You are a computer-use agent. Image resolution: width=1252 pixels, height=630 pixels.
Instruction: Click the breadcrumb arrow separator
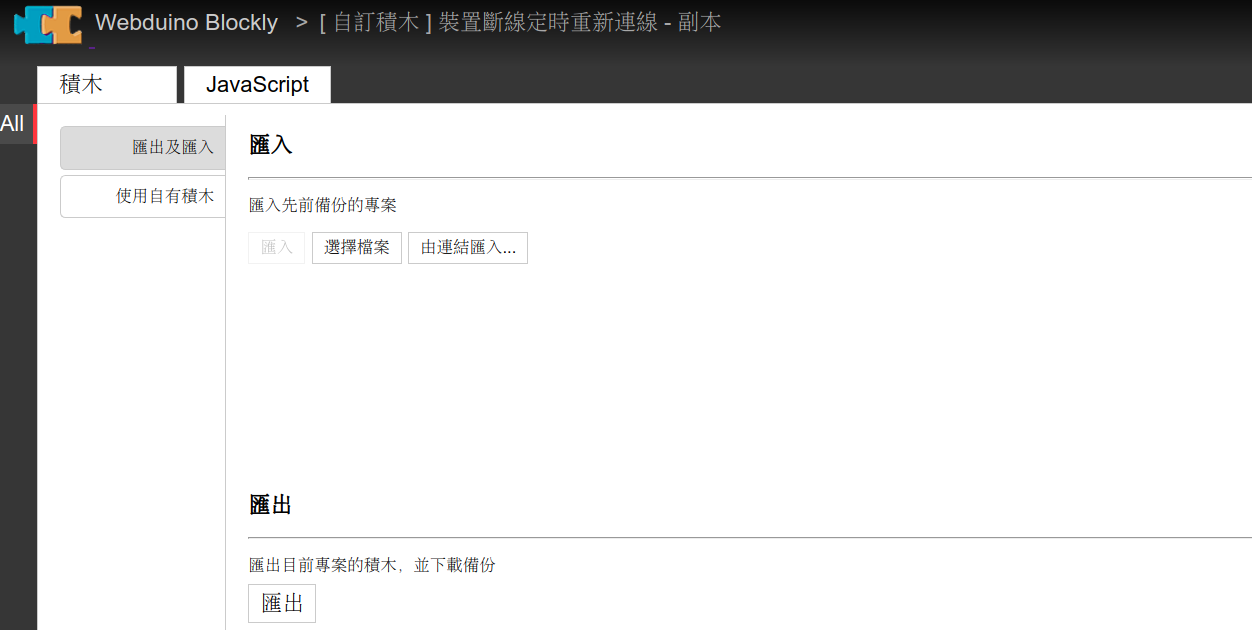(x=301, y=22)
